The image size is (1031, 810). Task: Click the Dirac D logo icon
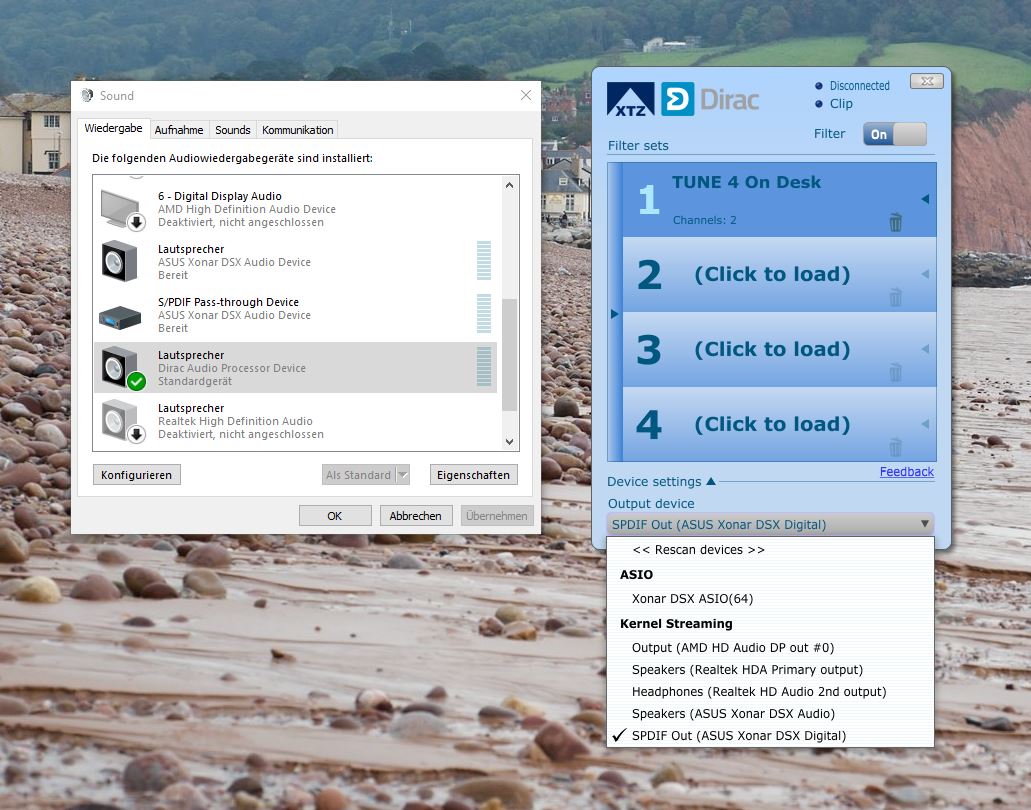click(x=677, y=99)
